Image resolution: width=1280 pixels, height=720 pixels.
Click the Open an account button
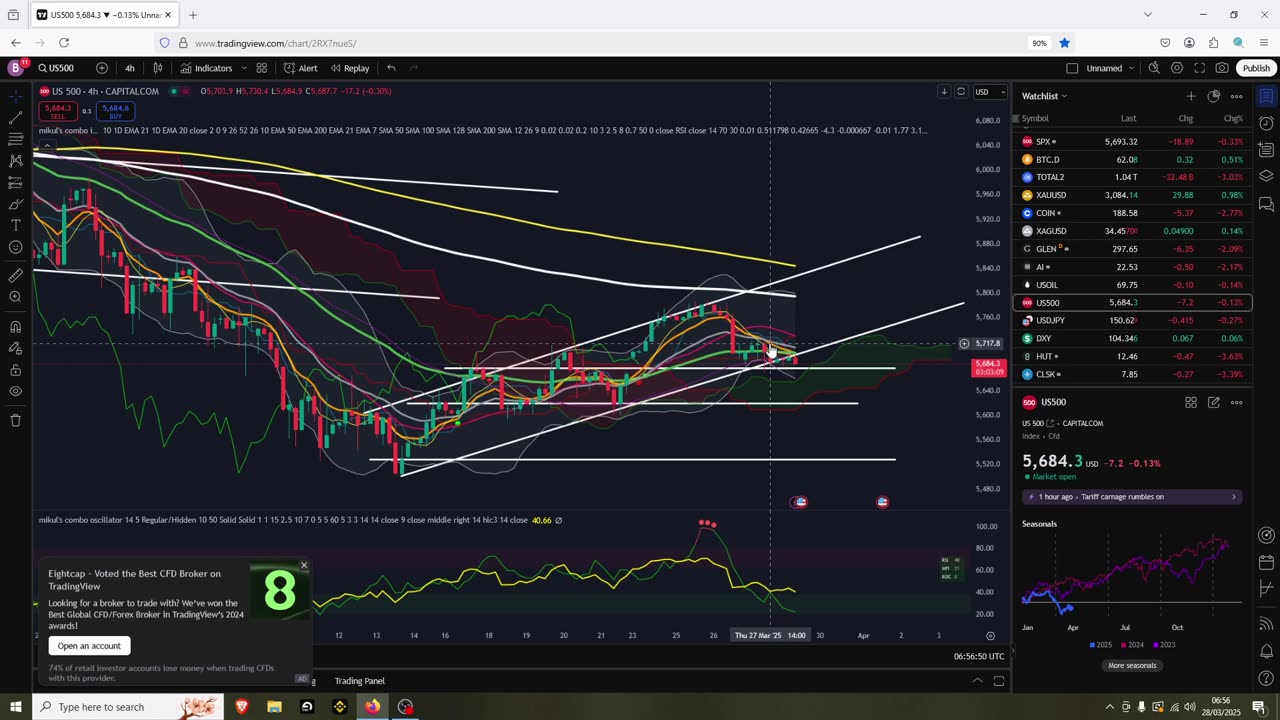pyautogui.click(x=89, y=646)
